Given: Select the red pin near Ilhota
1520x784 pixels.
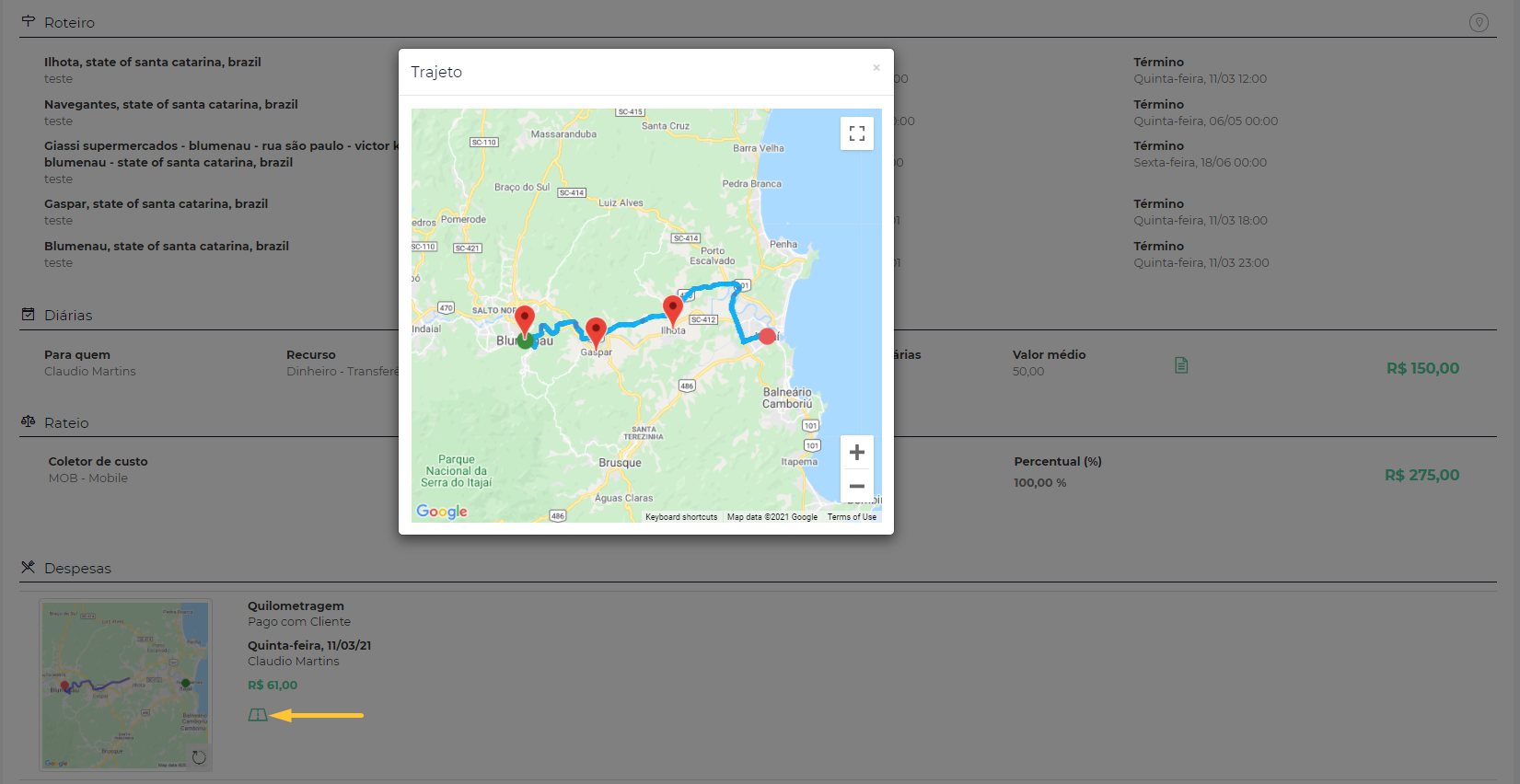Looking at the screenshot, I should [x=673, y=310].
